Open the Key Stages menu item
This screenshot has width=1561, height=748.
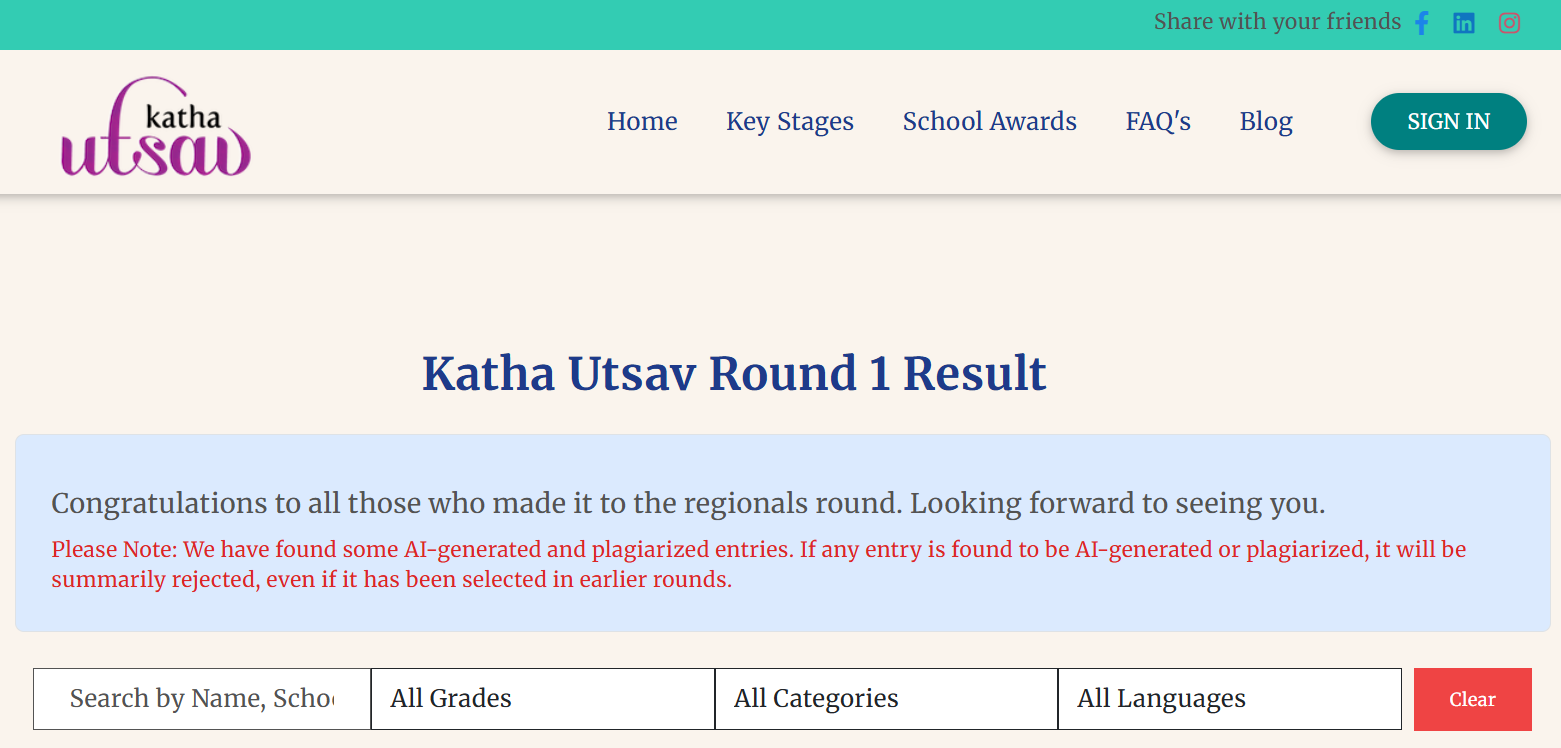pyautogui.click(x=790, y=122)
